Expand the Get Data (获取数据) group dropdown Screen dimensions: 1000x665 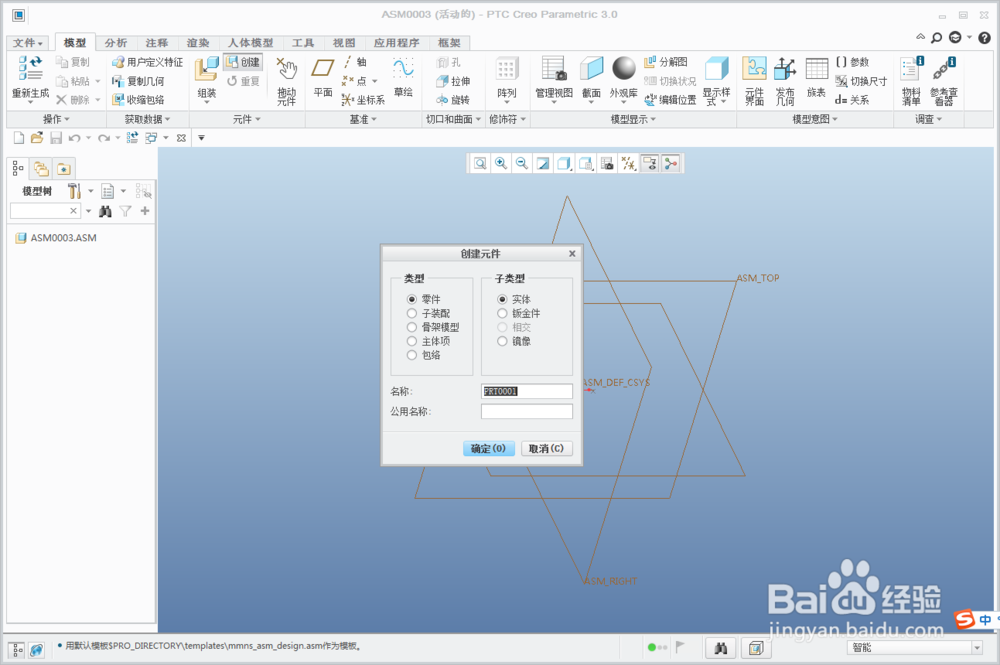pyautogui.click(x=147, y=119)
